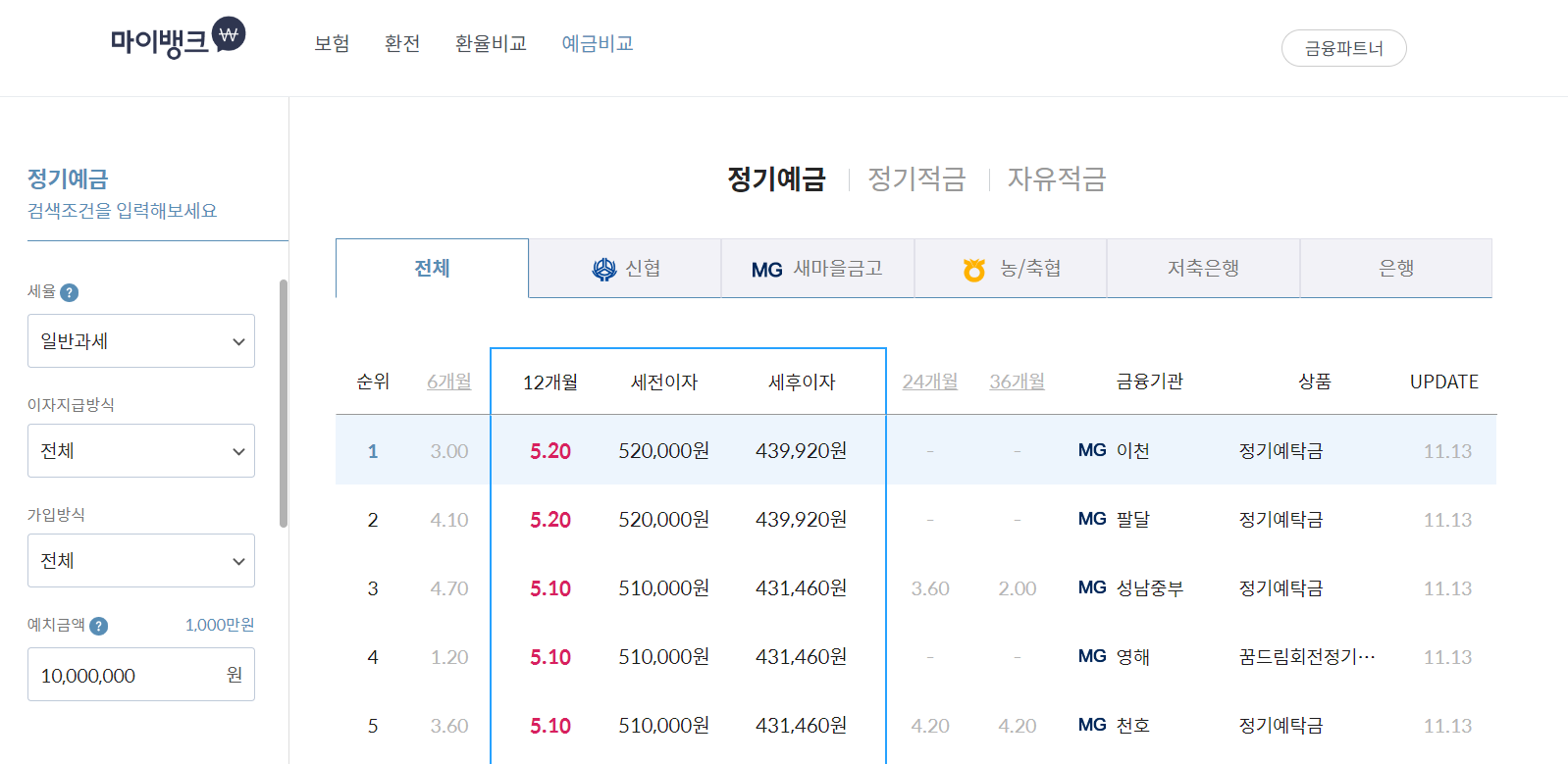Select the 신협 institution tab
This screenshot has height=764, width=1568.
[x=625, y=268]
